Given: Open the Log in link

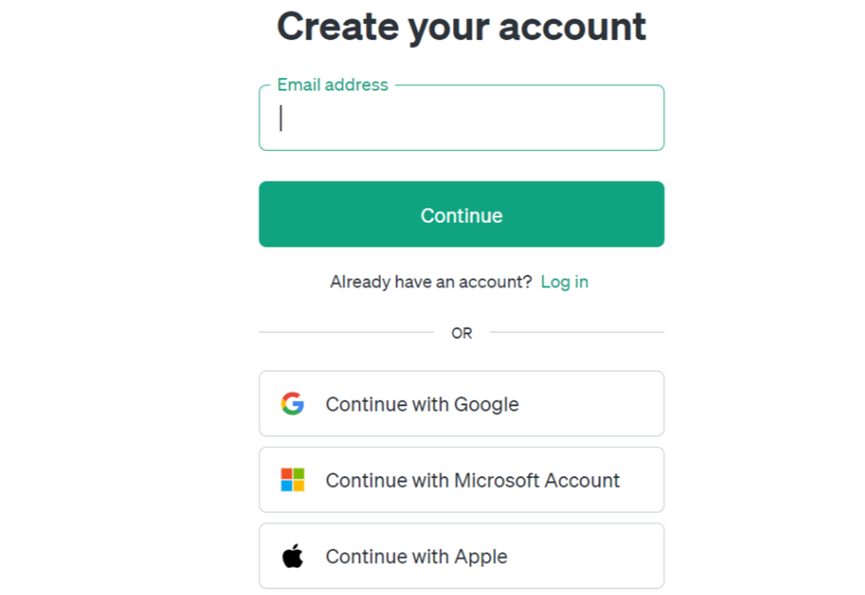Looking at the screenshot, I should 564,282.
